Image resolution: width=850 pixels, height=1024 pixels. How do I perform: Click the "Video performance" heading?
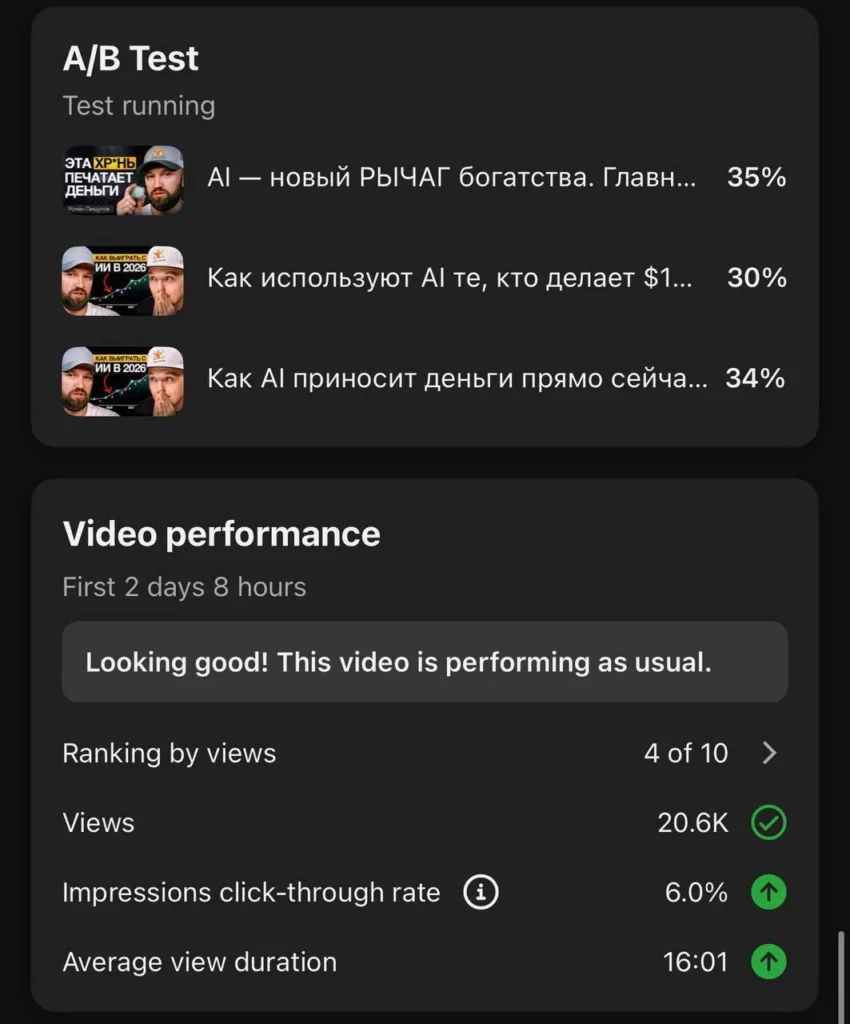coord(221,534)
